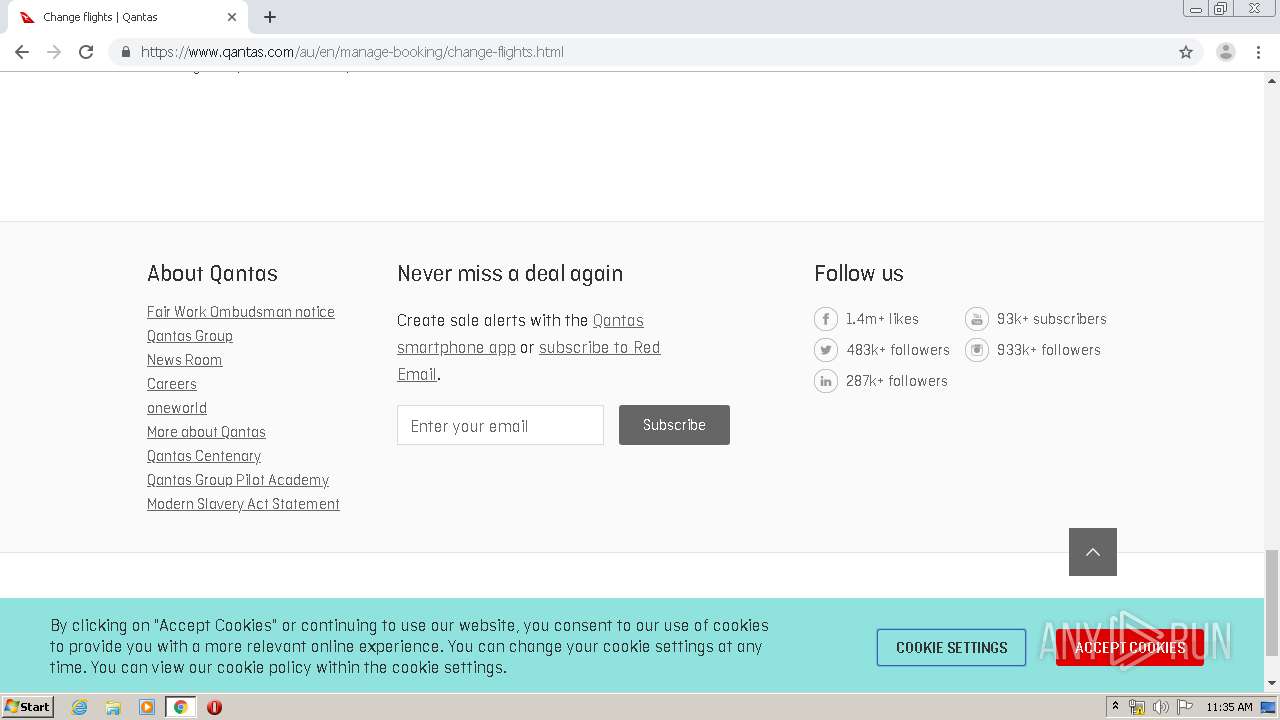Screen dimensions: 1280x720
Task: Reload the Qantas page
Action: [x=86, y=52]
